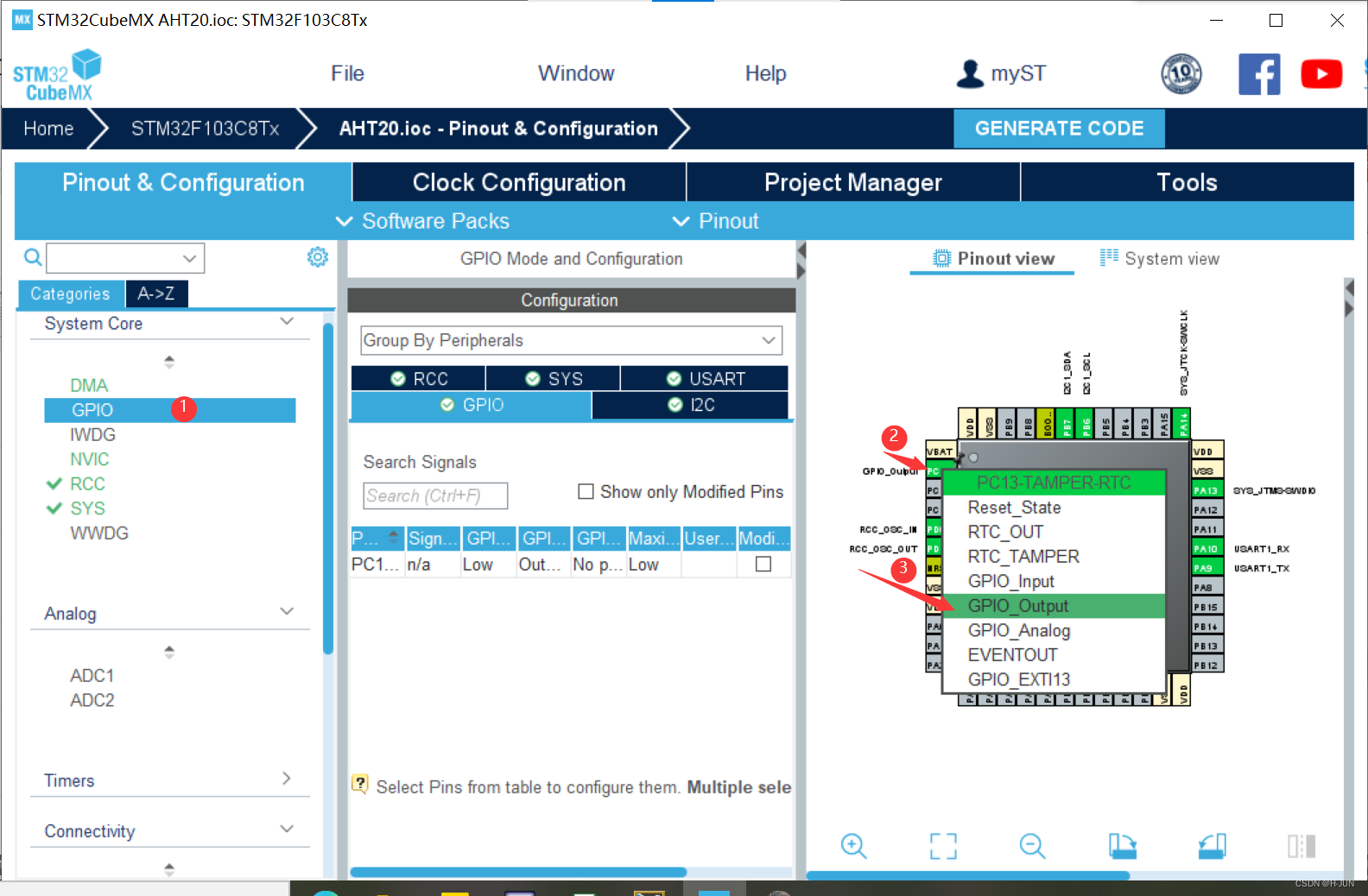Open the Tools tab
The image size is (1368, 896).
(x=1187, y=182)
